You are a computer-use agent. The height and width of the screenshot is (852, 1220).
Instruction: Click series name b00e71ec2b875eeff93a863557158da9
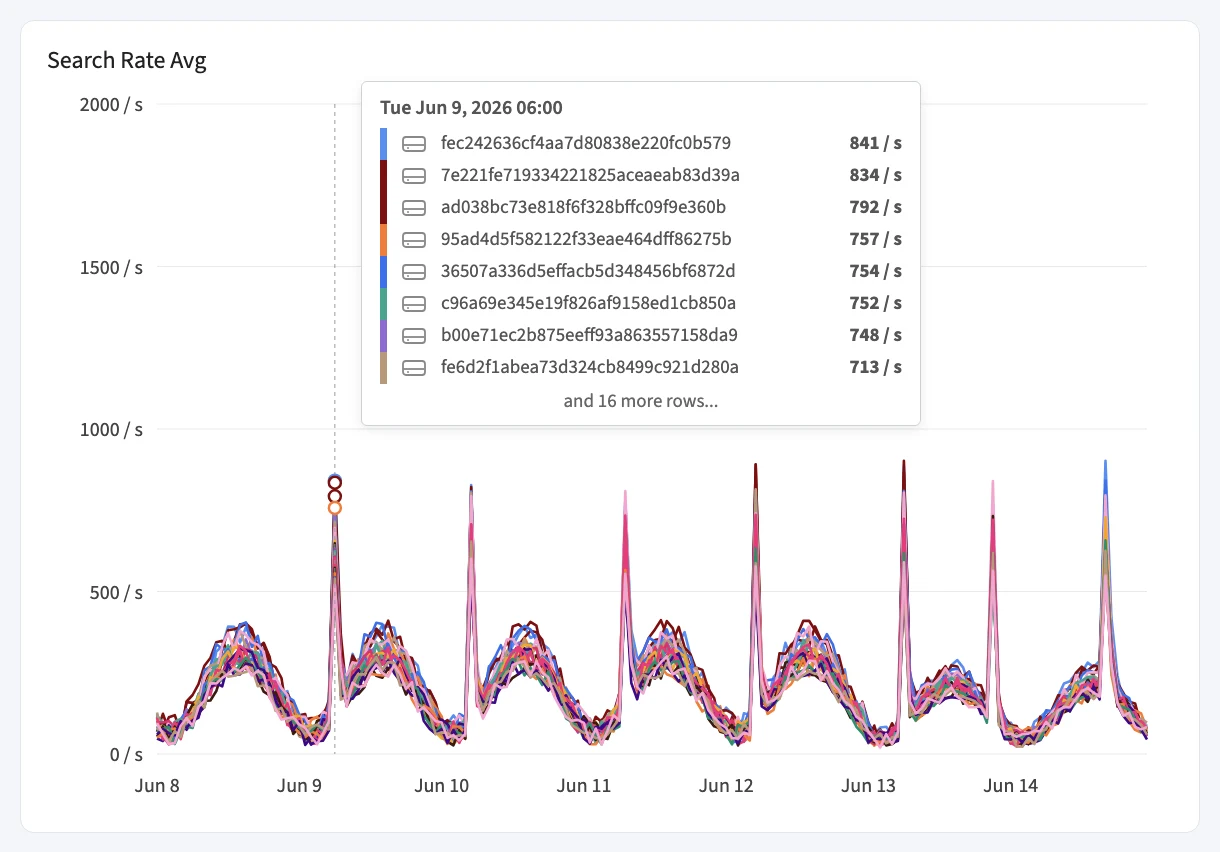pyautogui.click(x=589, y=335)
